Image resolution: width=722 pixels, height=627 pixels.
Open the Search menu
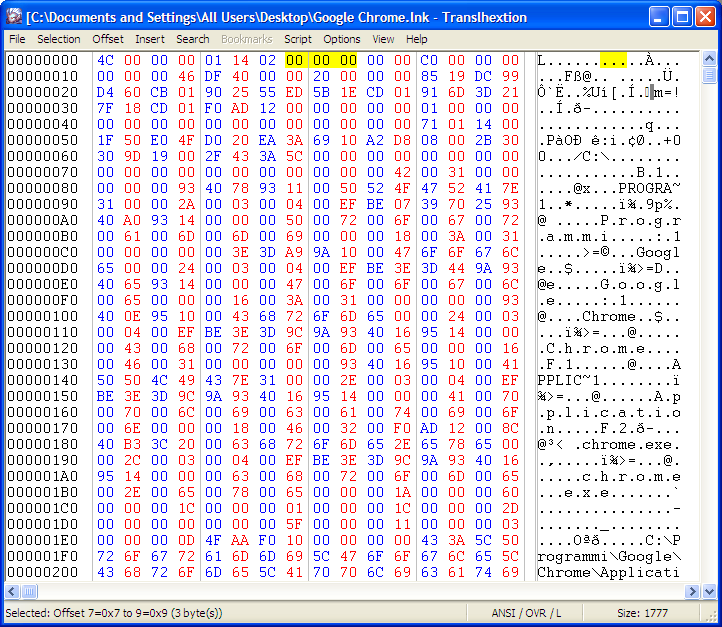[192, 39]
